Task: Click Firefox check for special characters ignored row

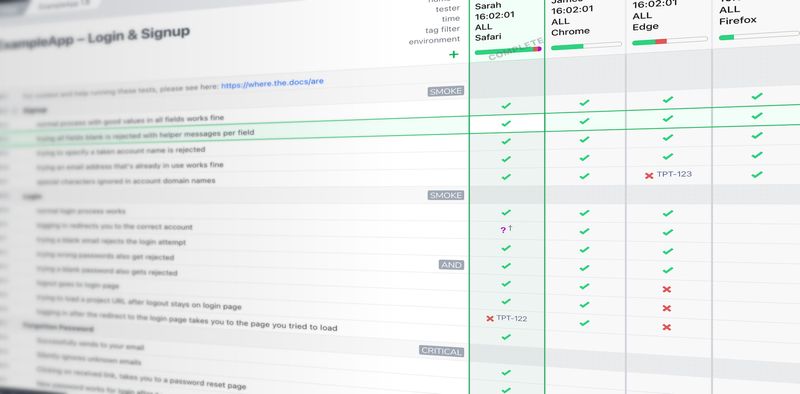Action: (757, 175)
